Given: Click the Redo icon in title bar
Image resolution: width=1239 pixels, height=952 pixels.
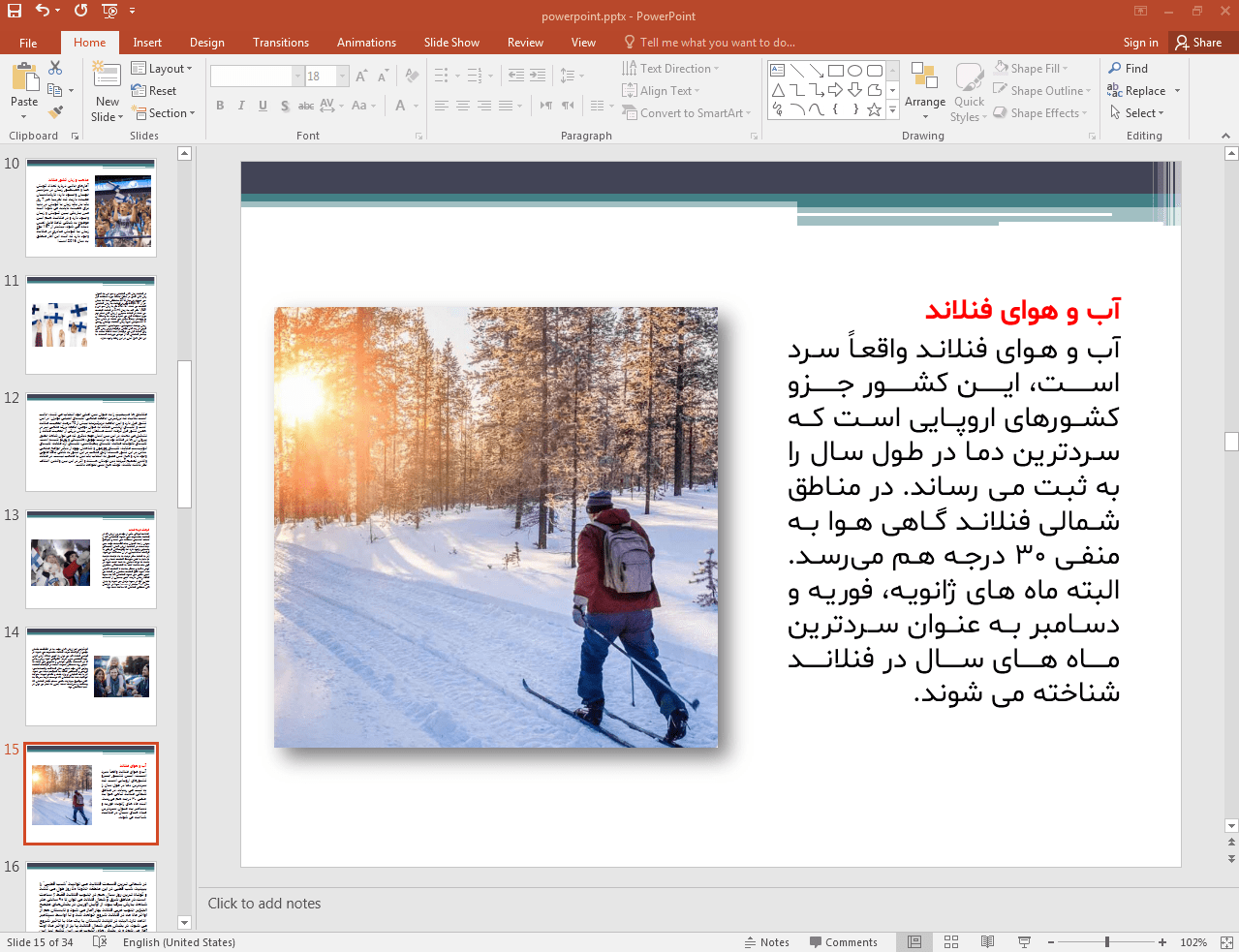Looking at the screenshot, I should pos(80,11).
